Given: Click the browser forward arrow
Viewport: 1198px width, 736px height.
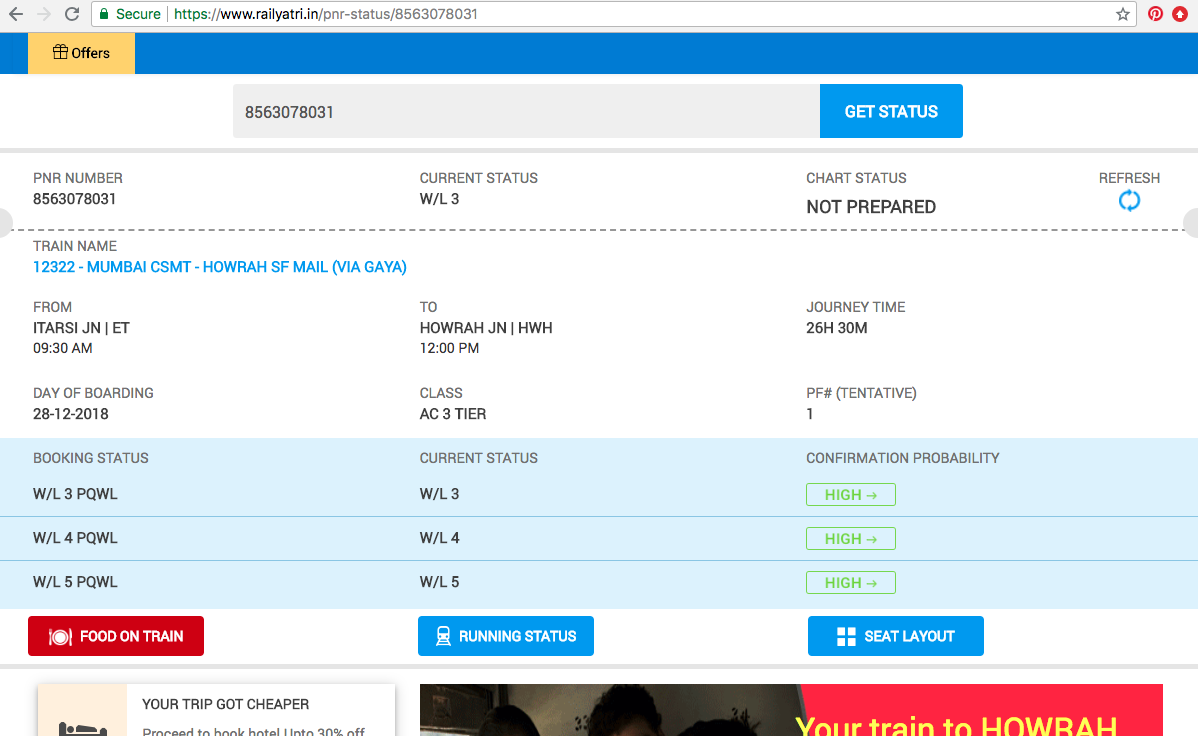Looking at the screenshot, I should click(44, 14).
